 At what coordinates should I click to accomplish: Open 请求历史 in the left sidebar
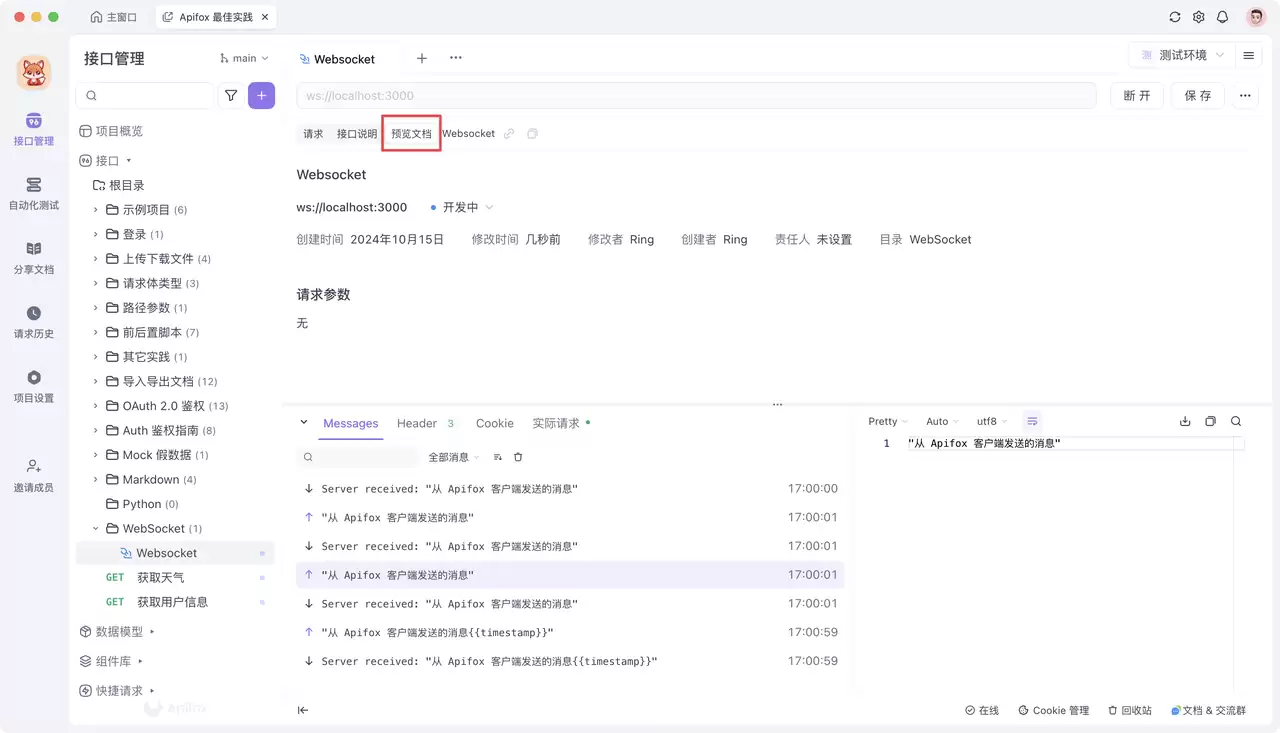[34, 322]
